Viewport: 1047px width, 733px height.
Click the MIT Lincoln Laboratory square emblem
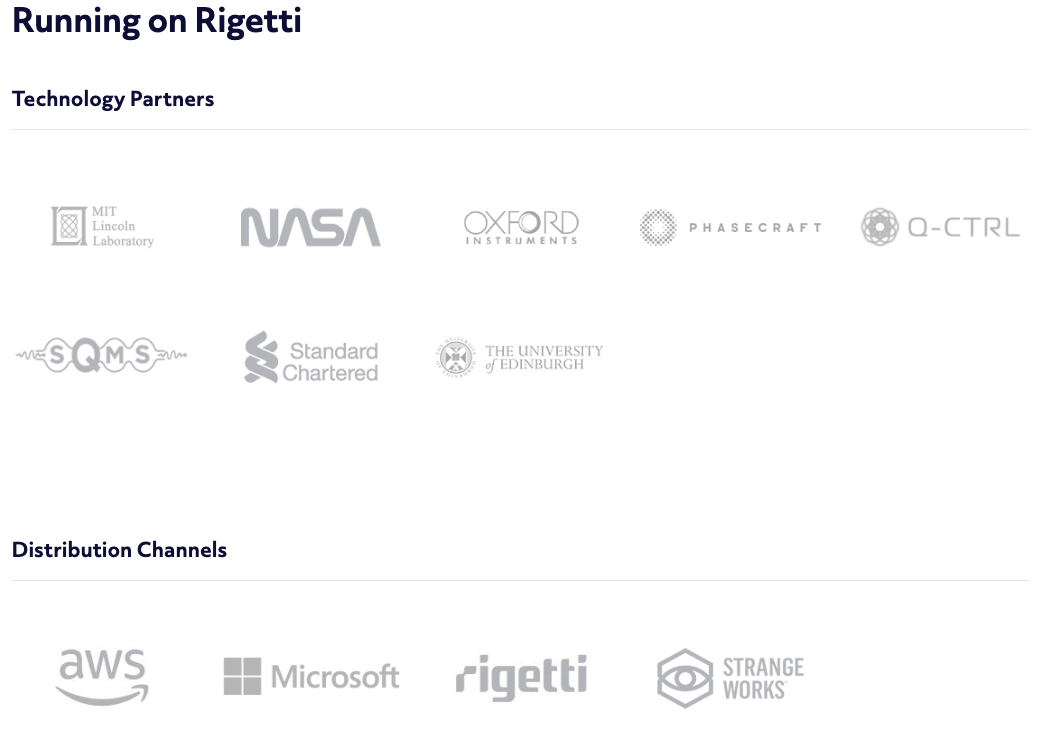[69, 226]
